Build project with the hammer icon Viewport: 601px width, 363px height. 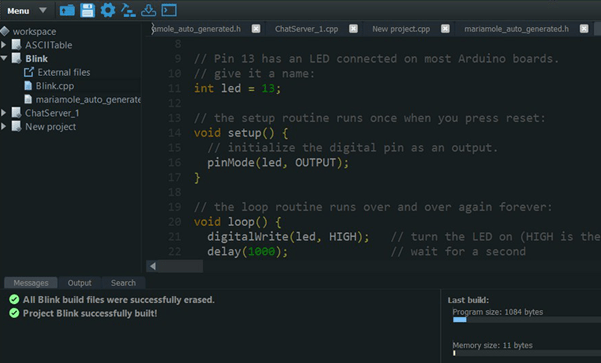pyautogui.click(x=128, y=10)
